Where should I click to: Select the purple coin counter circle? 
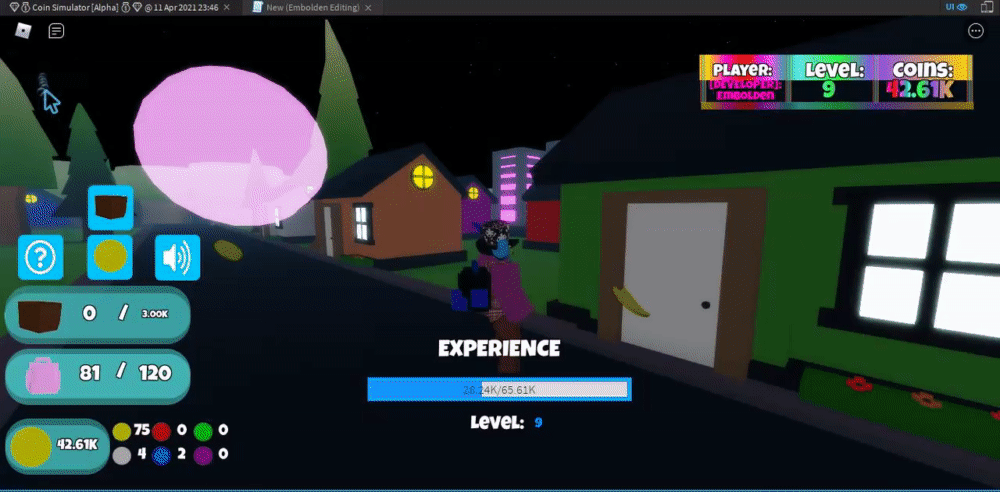click(x=203, y=456)
